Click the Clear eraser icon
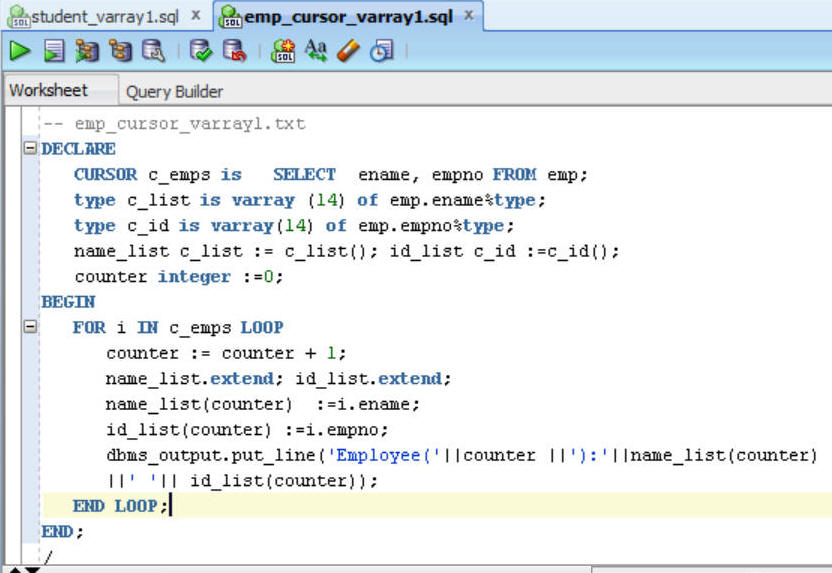The height and width of the screenshot is (573, 832). pyautogui.click(x=349, y=51)
